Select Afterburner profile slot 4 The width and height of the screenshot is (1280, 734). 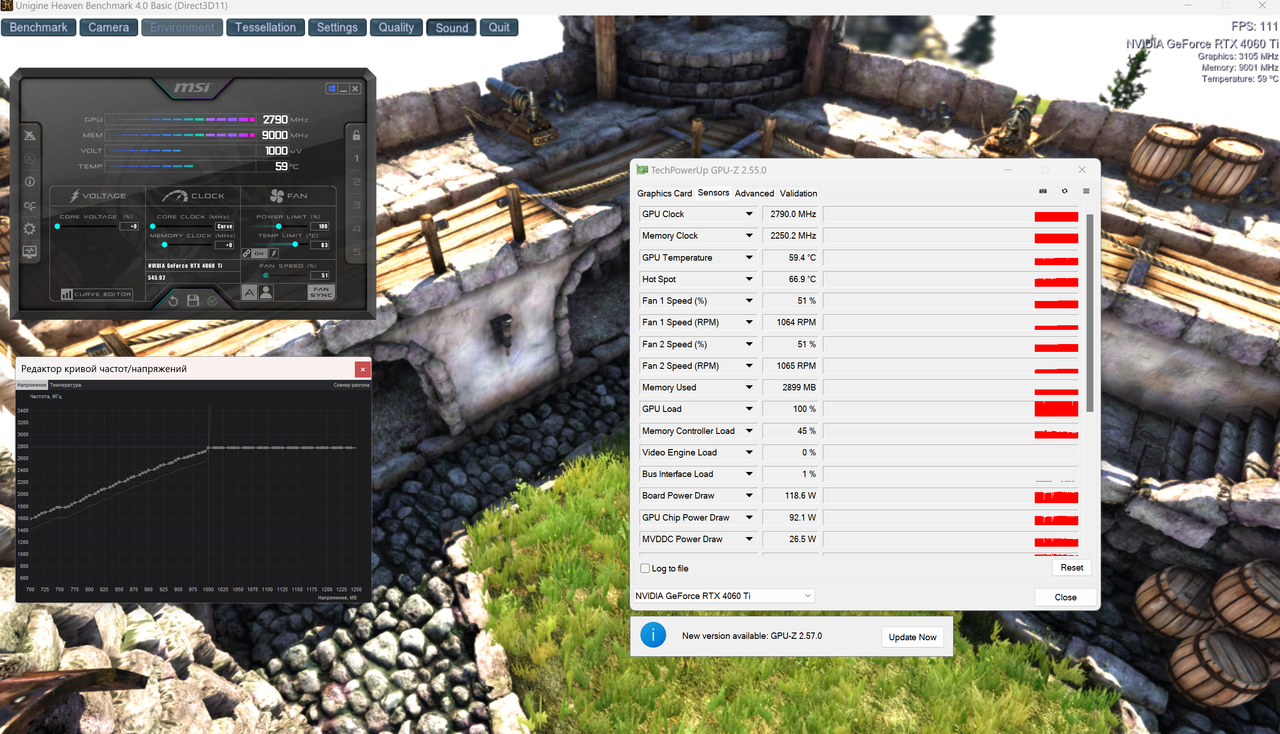pyautogui.click(x=357, y=228)
